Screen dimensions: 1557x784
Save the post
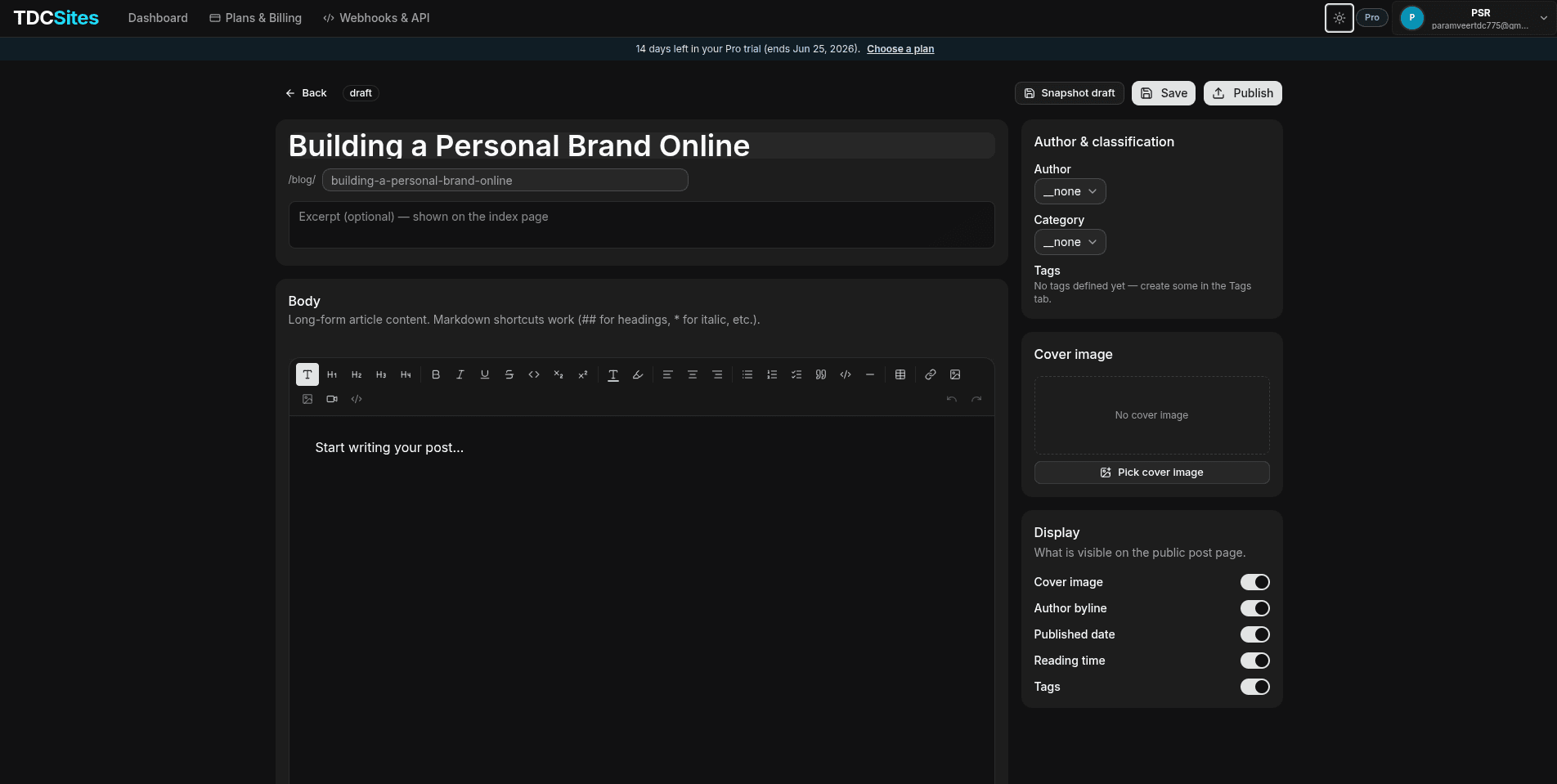click(1164, 93)
